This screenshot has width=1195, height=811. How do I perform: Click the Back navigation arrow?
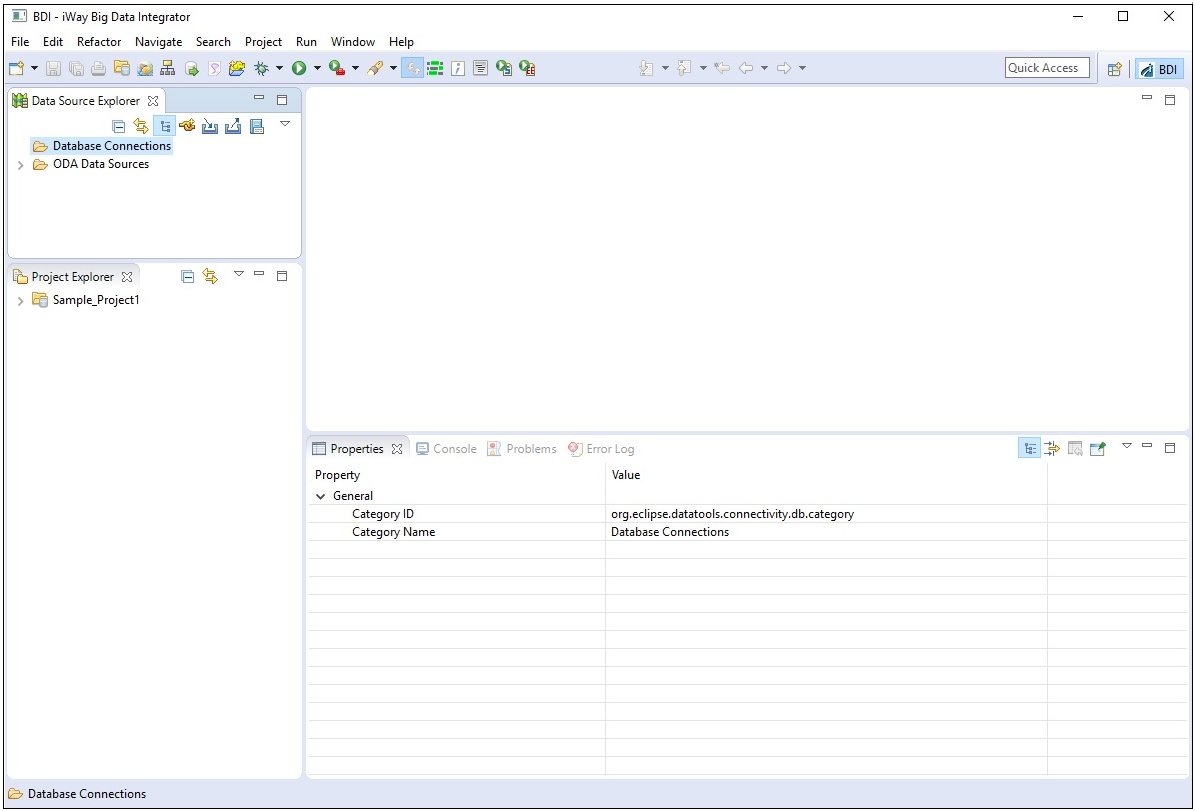[746, 69]
